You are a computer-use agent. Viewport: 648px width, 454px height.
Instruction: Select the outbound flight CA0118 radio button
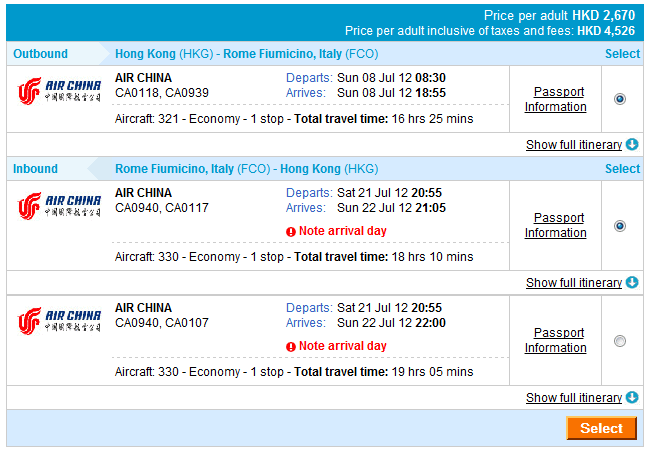[x=620, y=99]
